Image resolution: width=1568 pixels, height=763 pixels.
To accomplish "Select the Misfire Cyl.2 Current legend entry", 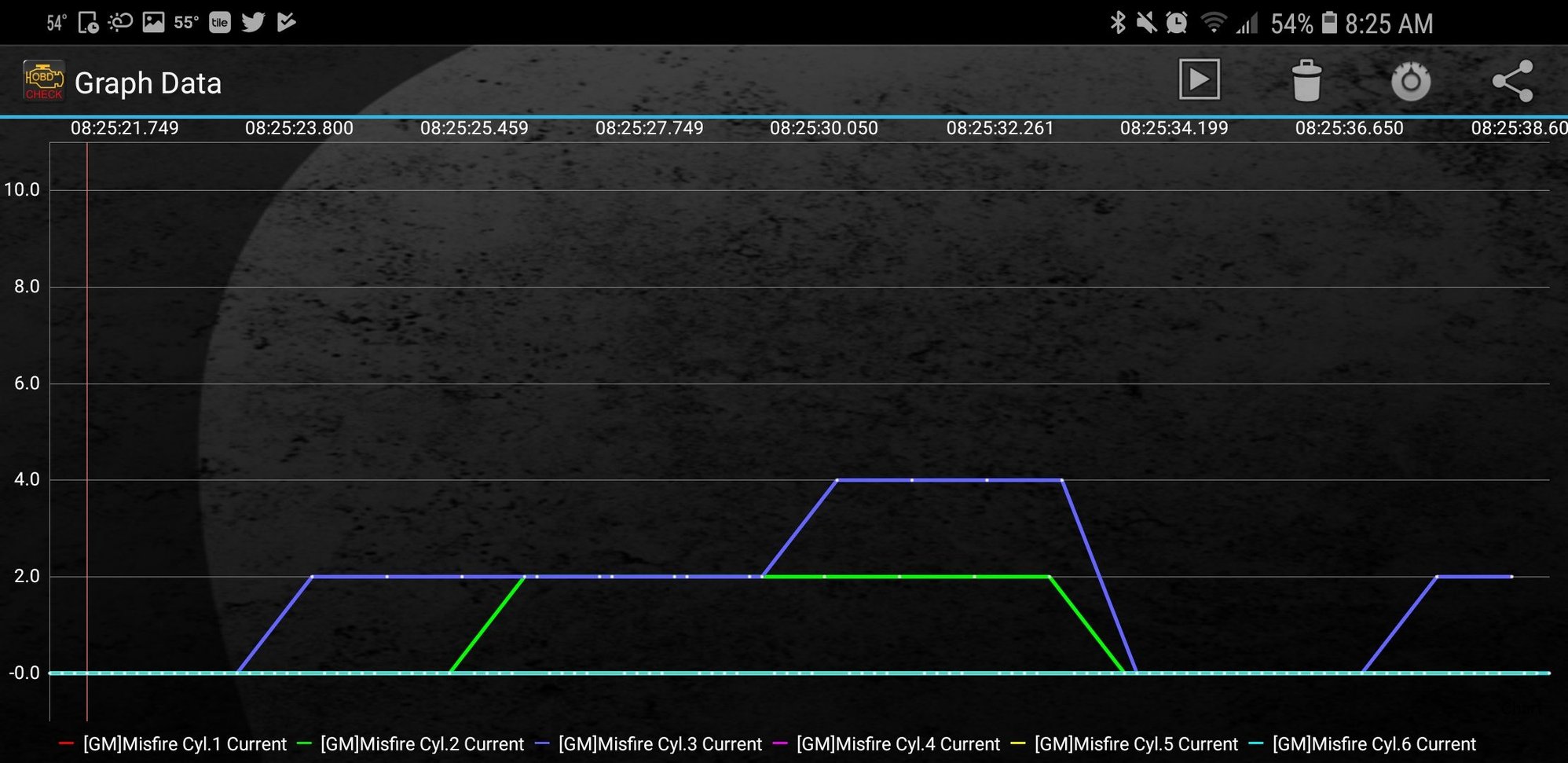I will click(422, 743).
